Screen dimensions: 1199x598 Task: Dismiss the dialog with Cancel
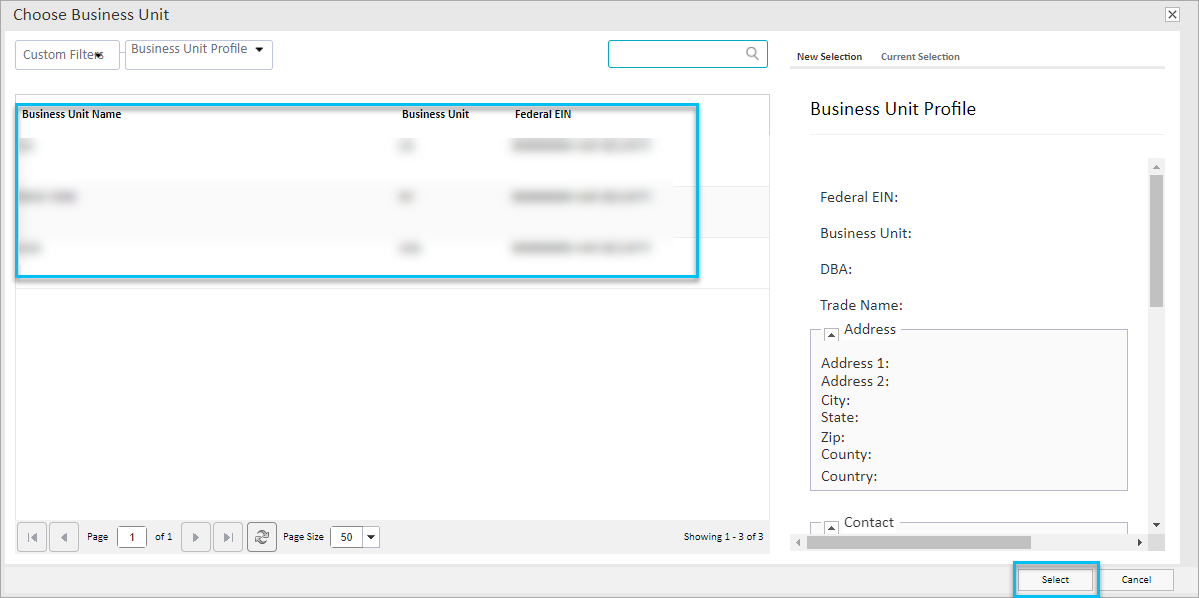click(x=1136, y=579)
